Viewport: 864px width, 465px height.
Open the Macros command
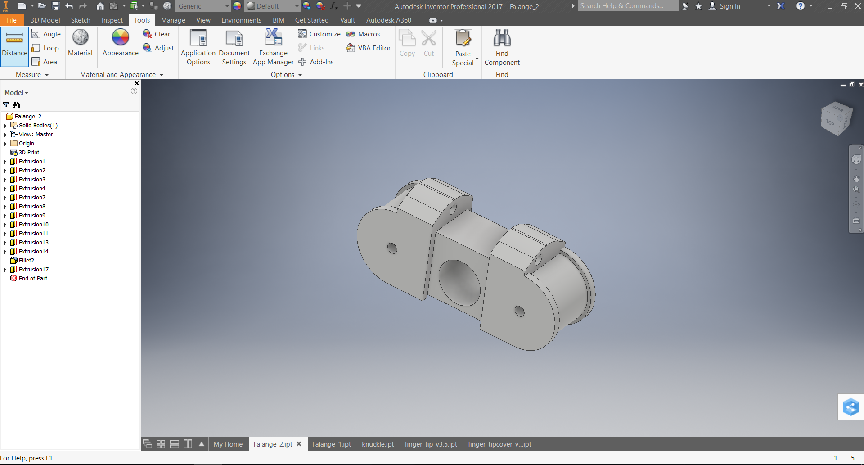point(363,34)
